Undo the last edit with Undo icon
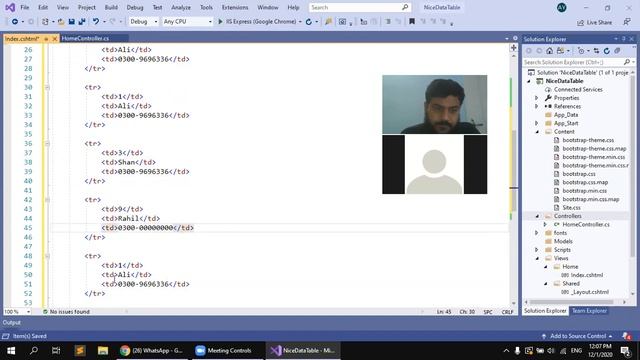Image resolution: width=640 pixels, height=360 pixels. pyautogui.click(x=96, y=22)
